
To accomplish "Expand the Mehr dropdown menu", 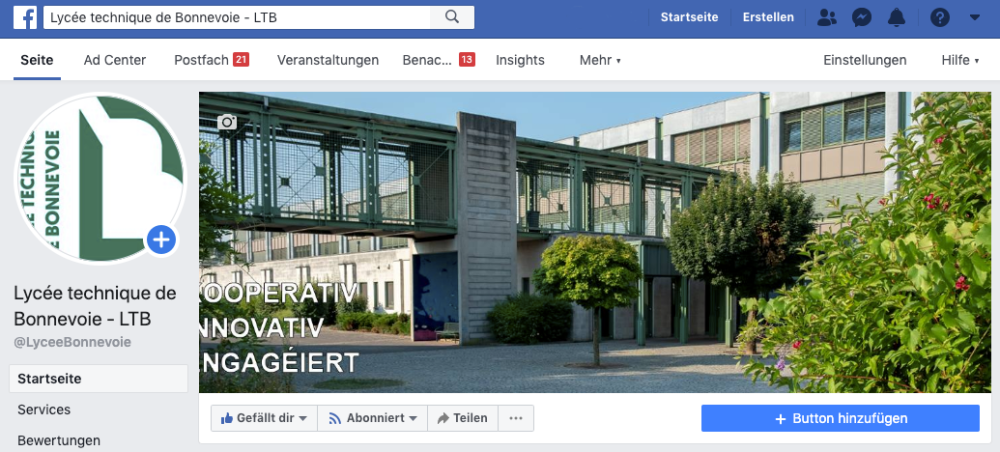I will pos(600,60).
